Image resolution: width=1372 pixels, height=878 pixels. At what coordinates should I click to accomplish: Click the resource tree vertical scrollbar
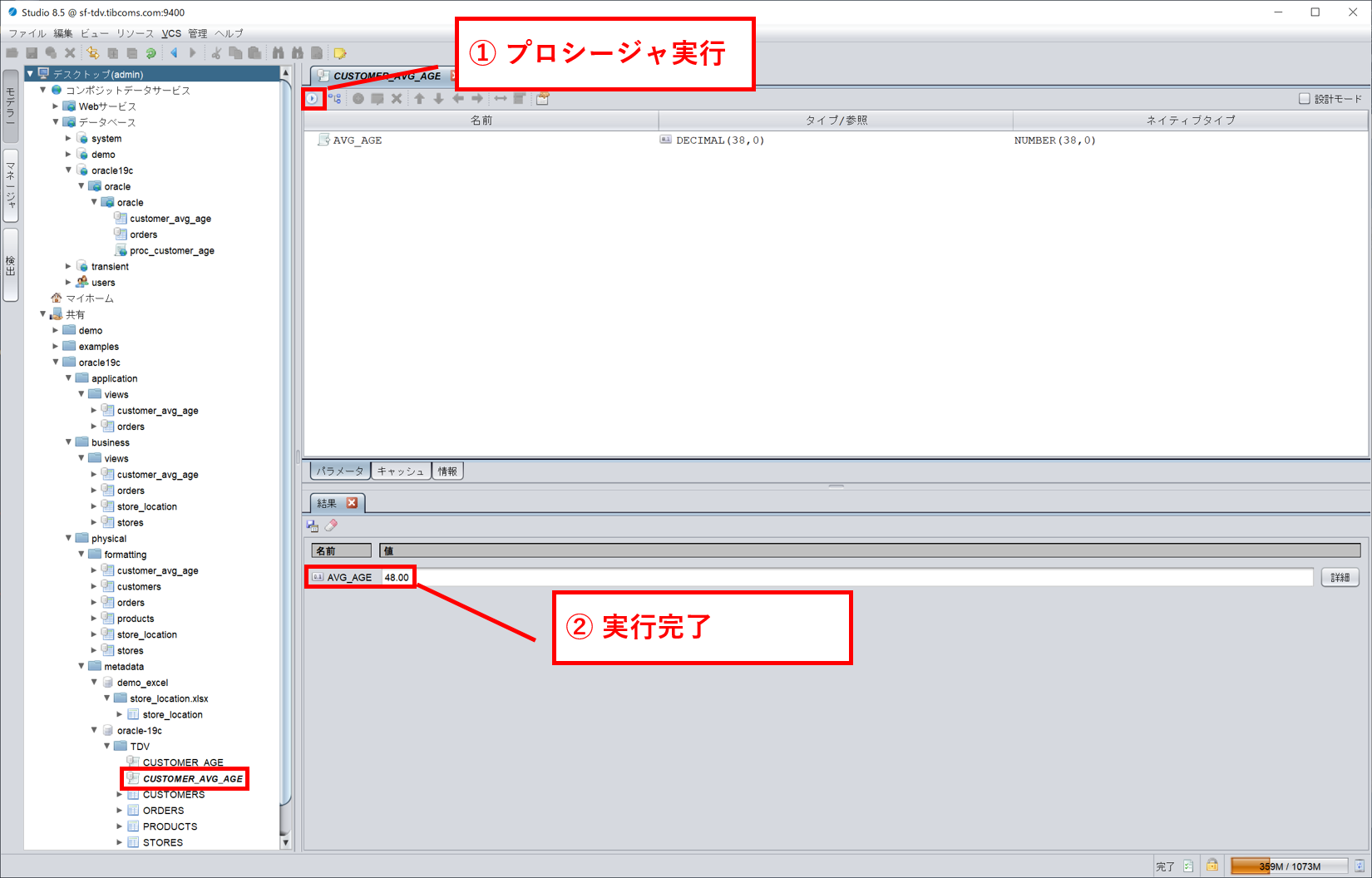[285, 457]
